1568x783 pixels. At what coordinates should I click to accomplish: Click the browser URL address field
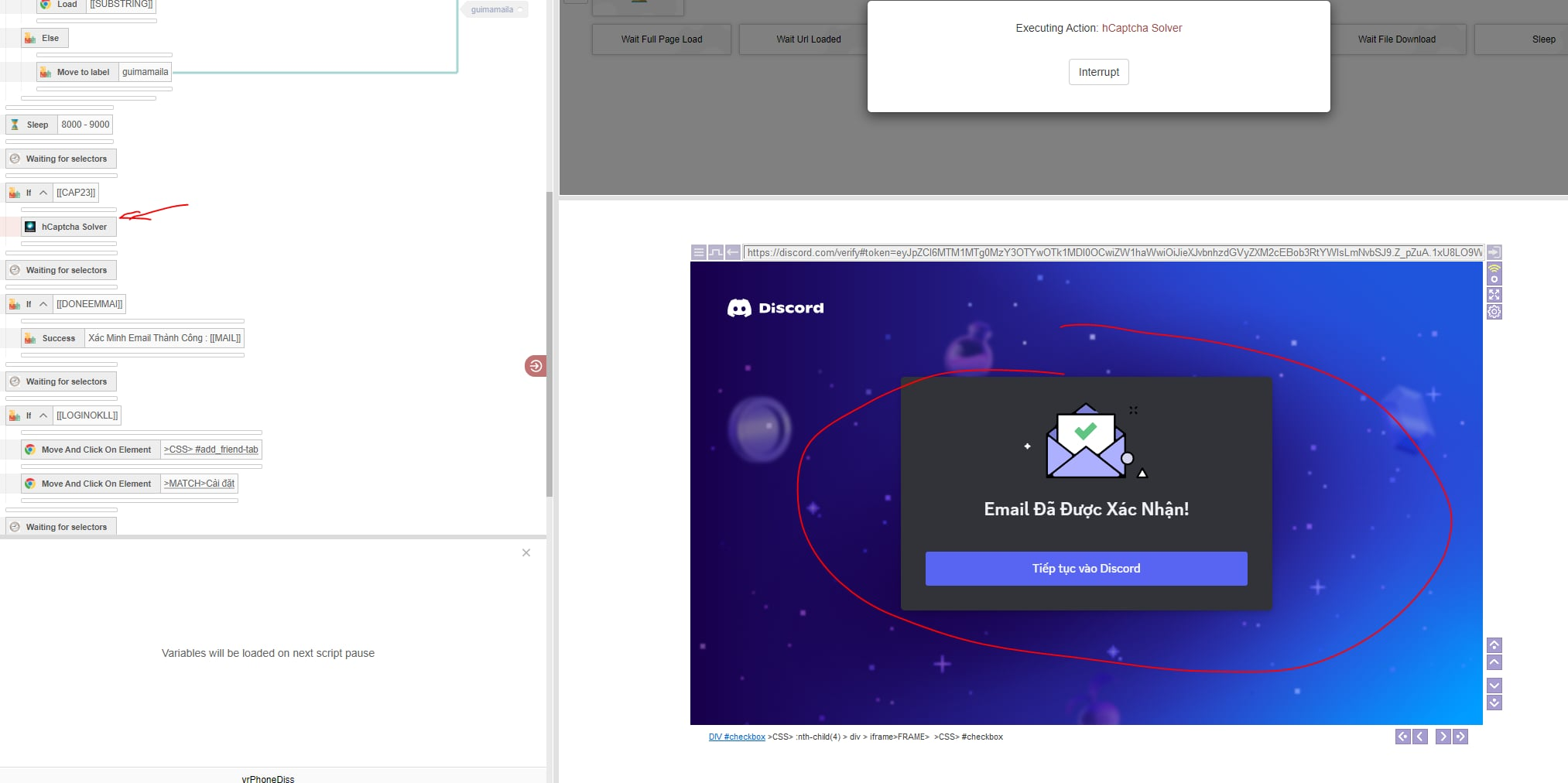click(x=1113, y=252)
